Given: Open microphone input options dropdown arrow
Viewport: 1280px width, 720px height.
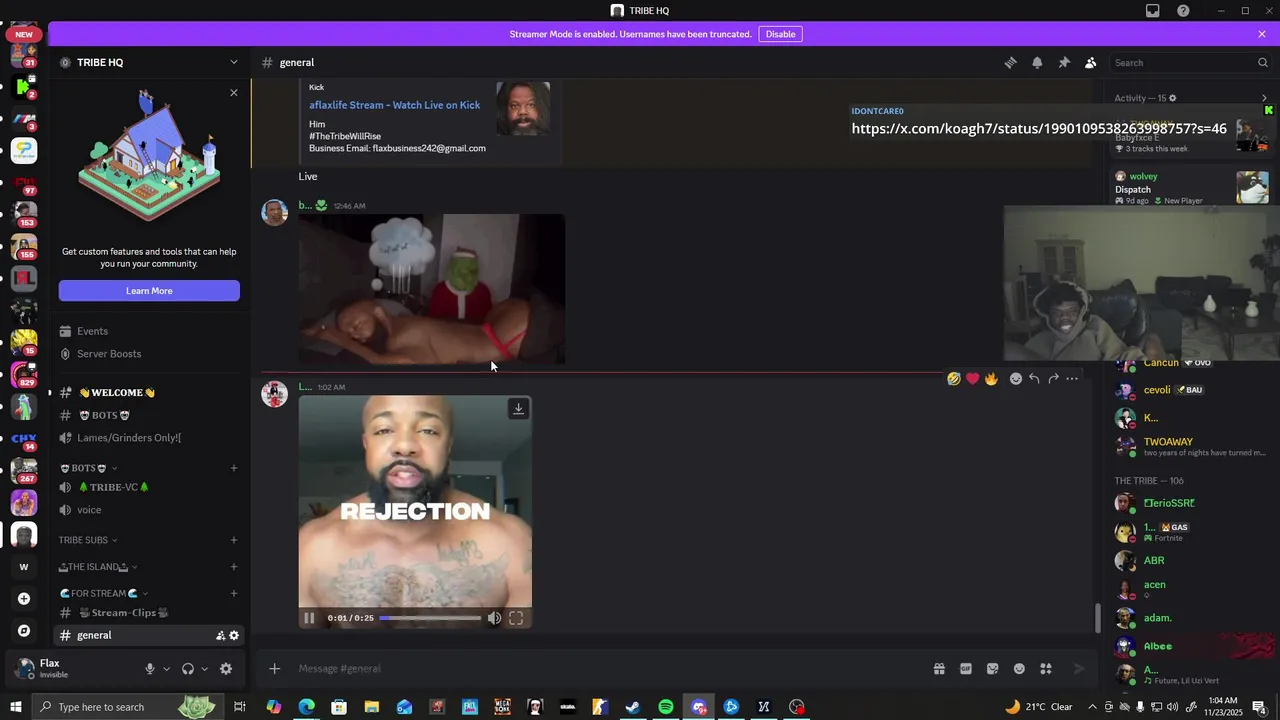Looking at the screenshot, I should tap(166, 669).
